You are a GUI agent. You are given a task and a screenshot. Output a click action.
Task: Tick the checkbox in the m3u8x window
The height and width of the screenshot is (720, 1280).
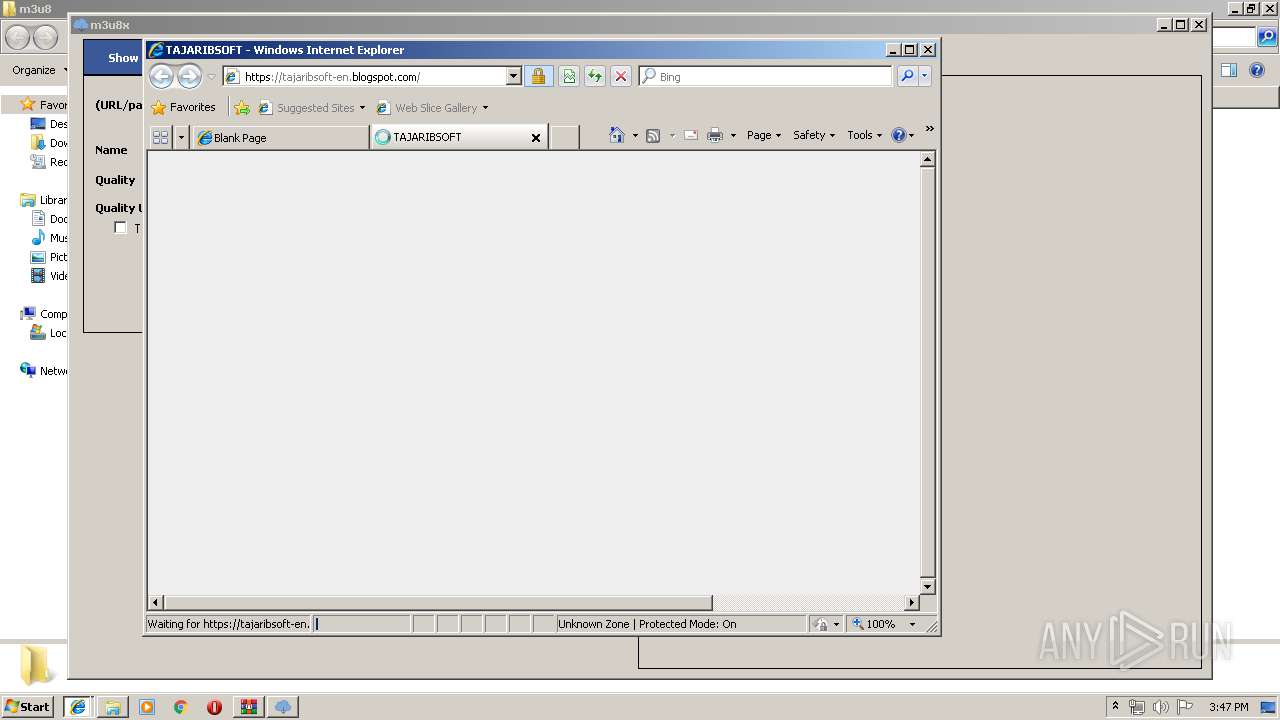click(121, 228)
